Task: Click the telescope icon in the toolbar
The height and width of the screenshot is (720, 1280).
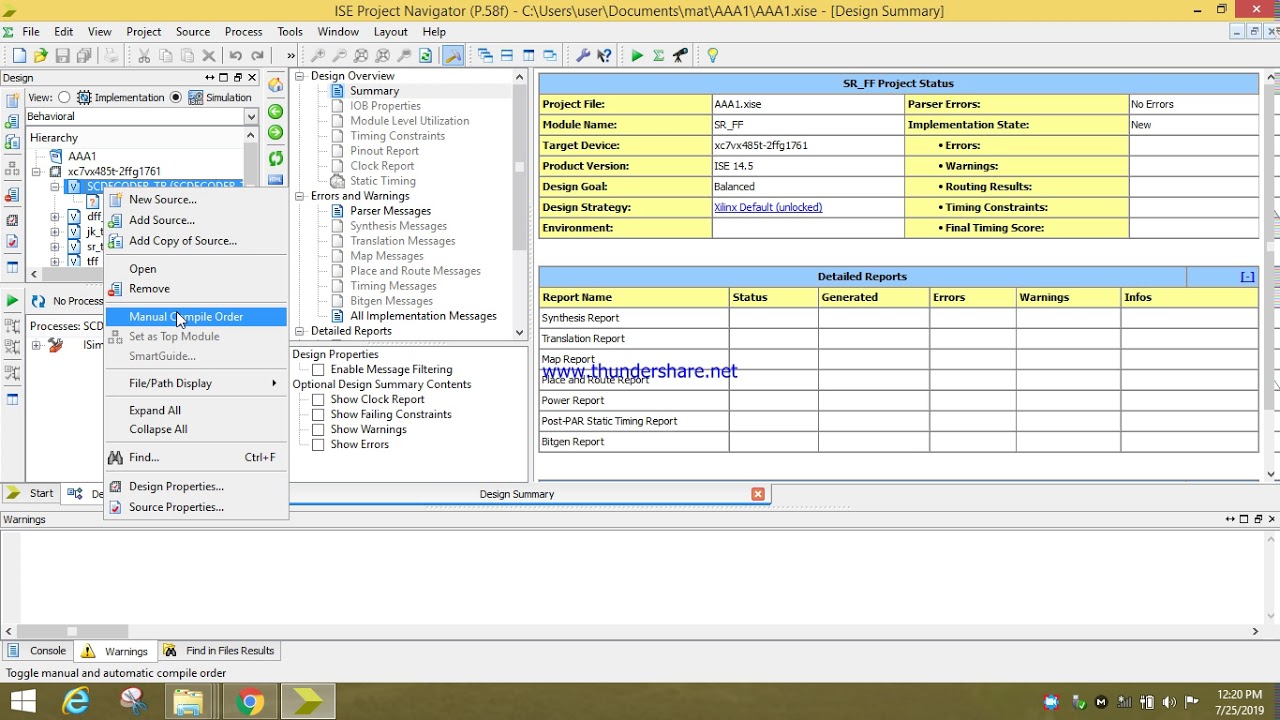Action: [681, 56]
